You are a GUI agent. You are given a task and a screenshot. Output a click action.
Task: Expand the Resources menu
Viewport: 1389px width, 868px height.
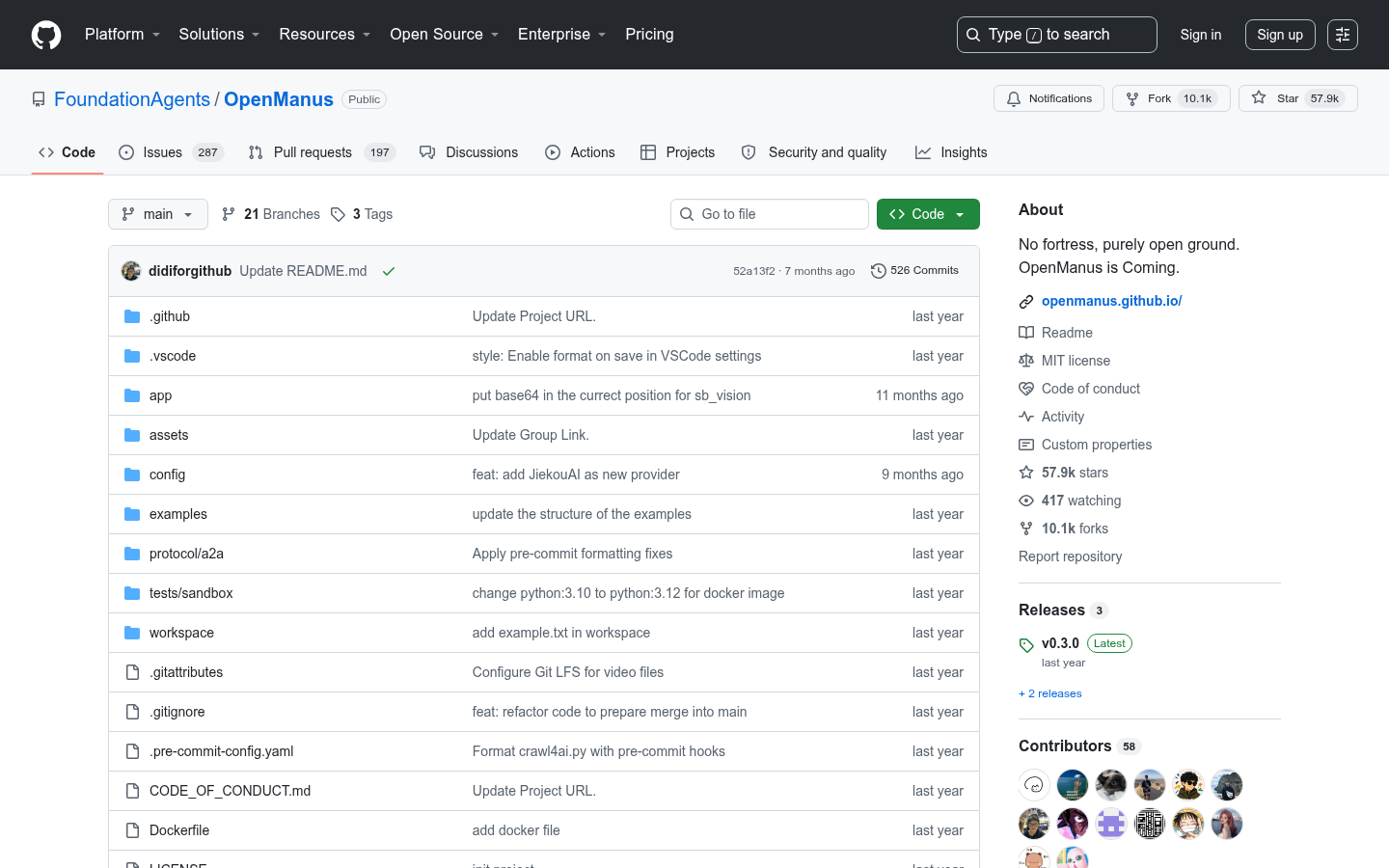[325, 35]
